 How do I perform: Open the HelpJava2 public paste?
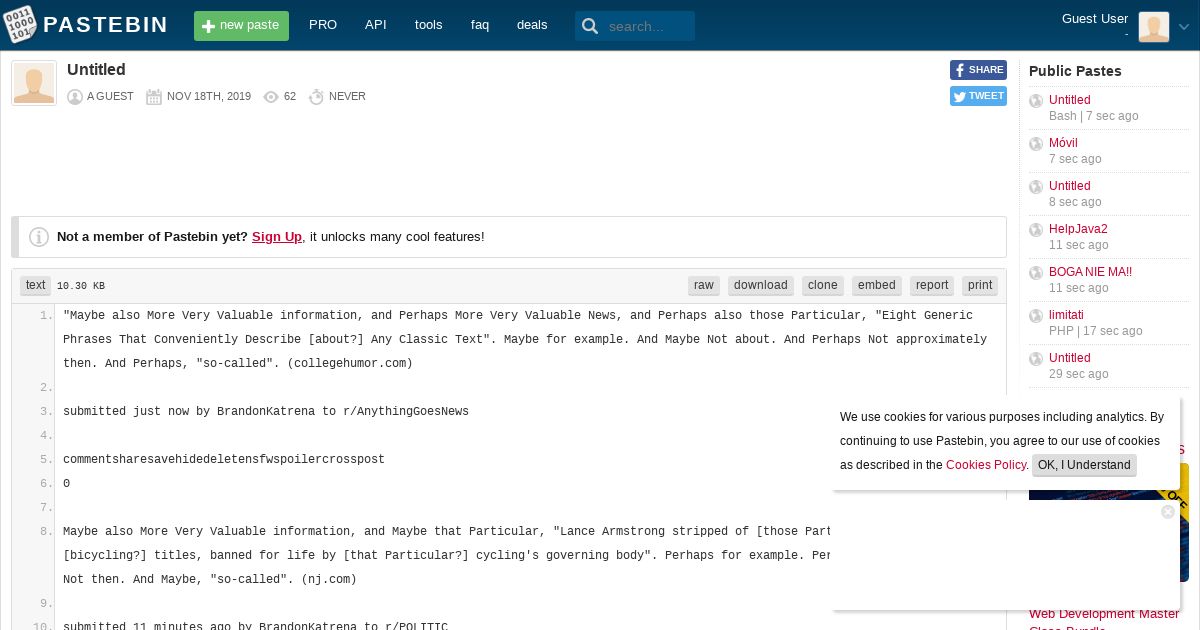[x=1078, y=229]
